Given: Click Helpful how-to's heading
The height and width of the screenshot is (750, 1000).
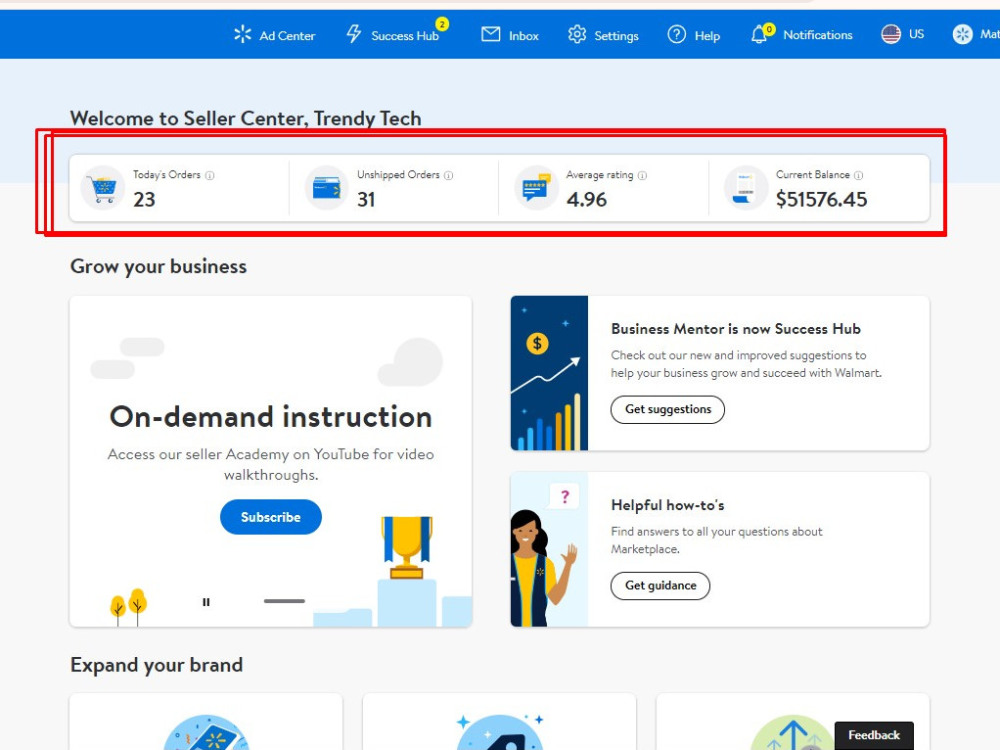Looking at the screenshot, I should (x=668, y=505).
